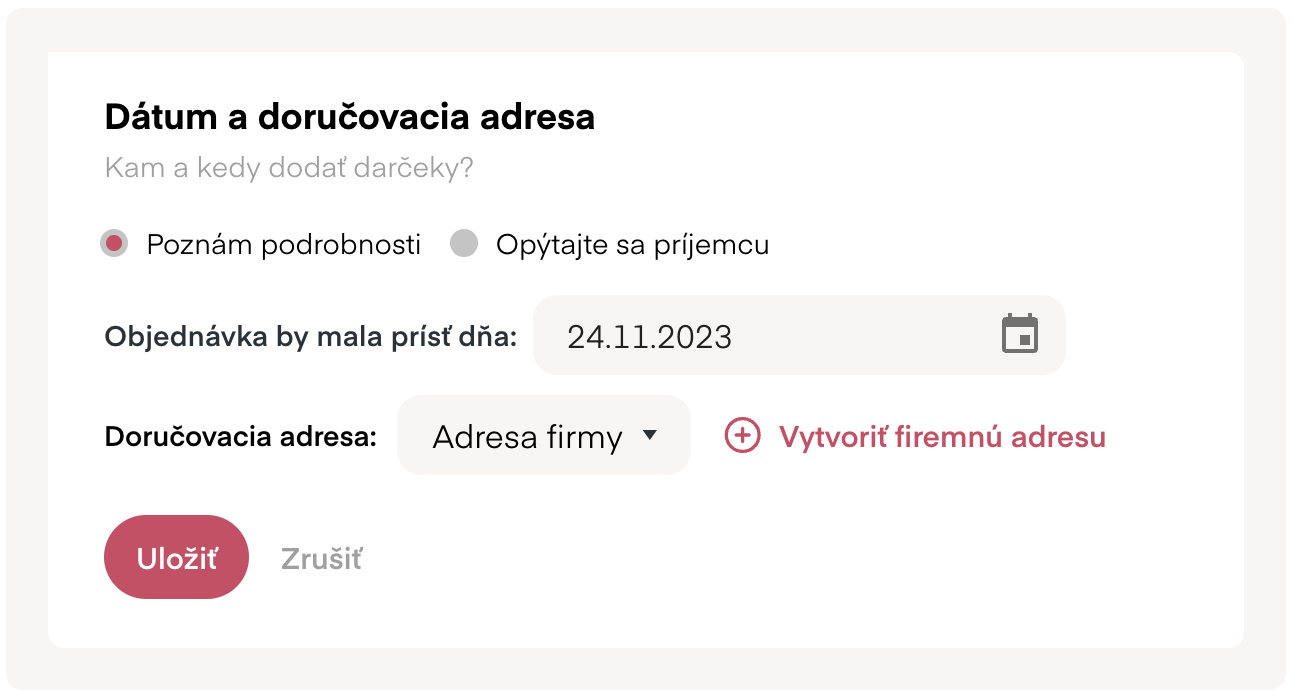
Task: Click 'Vytvoriť firemnú adresu' link
Action: (942, 437)
